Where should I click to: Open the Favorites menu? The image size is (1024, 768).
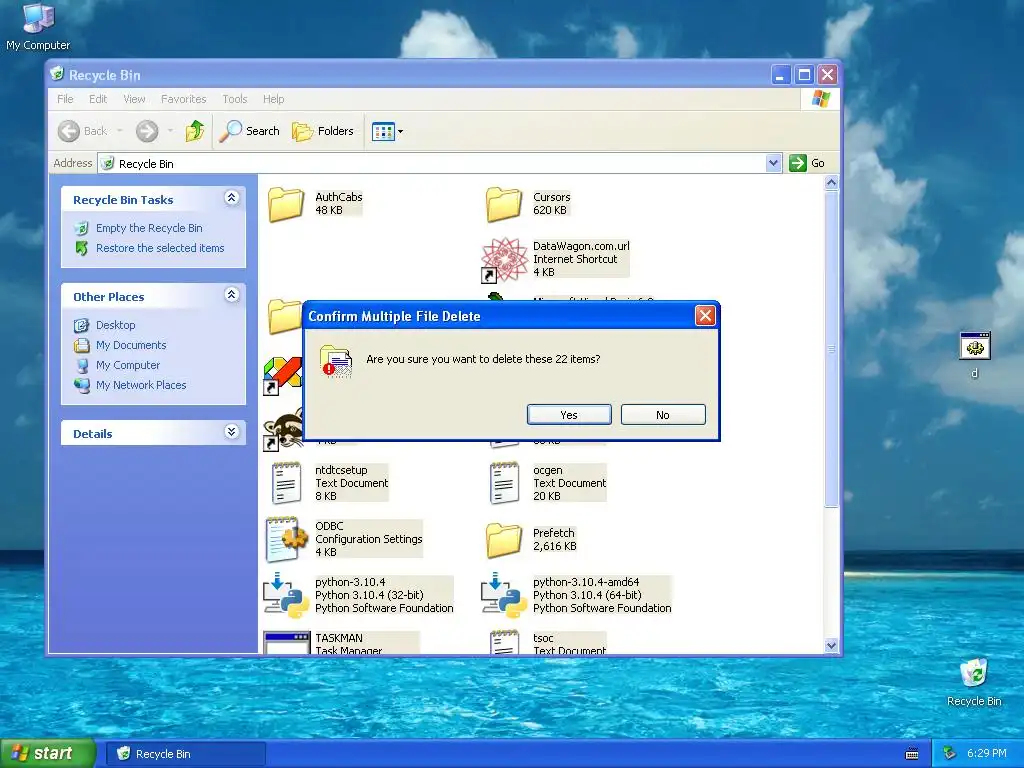[184, 99]
